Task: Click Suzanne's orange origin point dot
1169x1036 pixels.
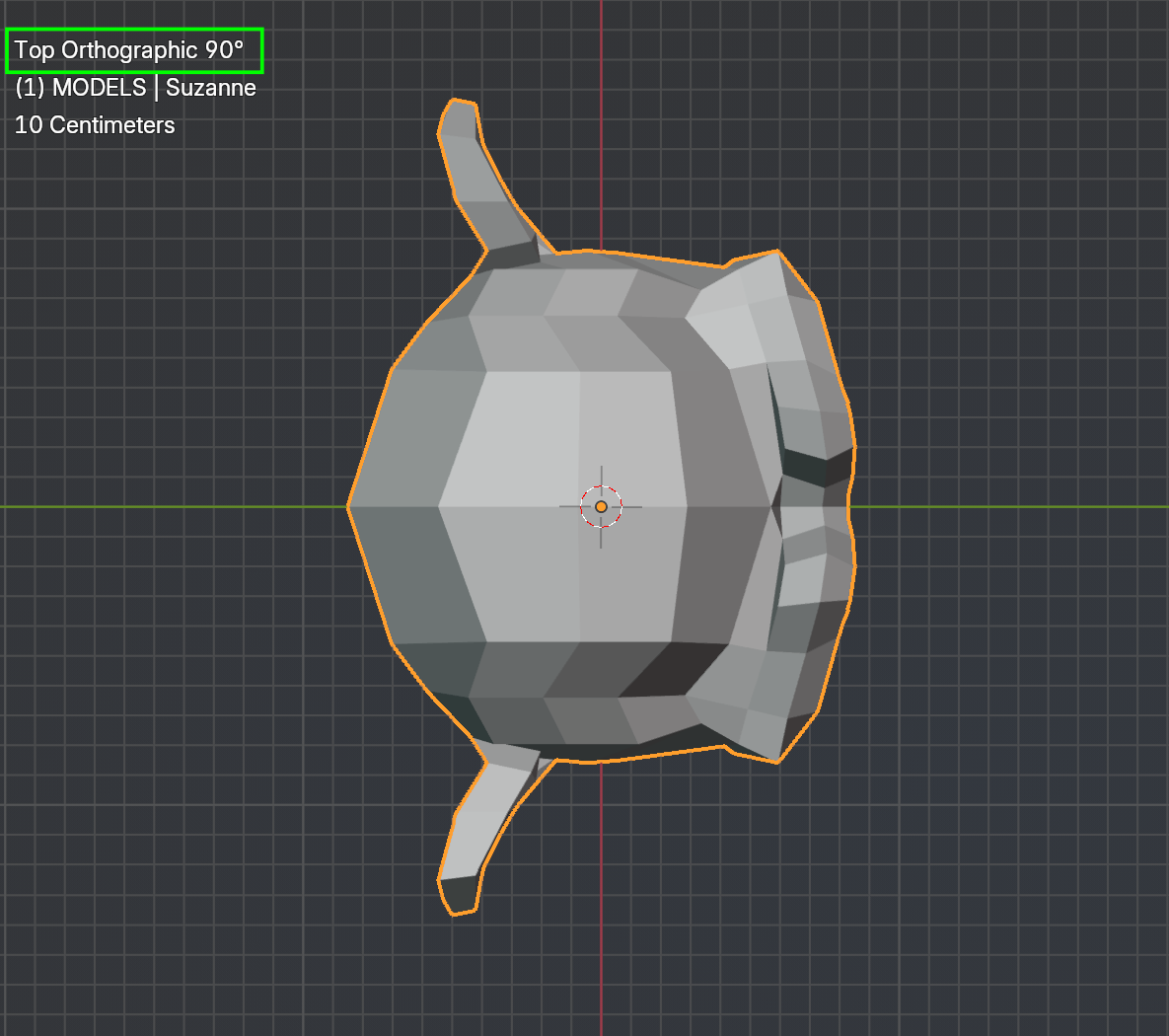Action: click(601, 506)
